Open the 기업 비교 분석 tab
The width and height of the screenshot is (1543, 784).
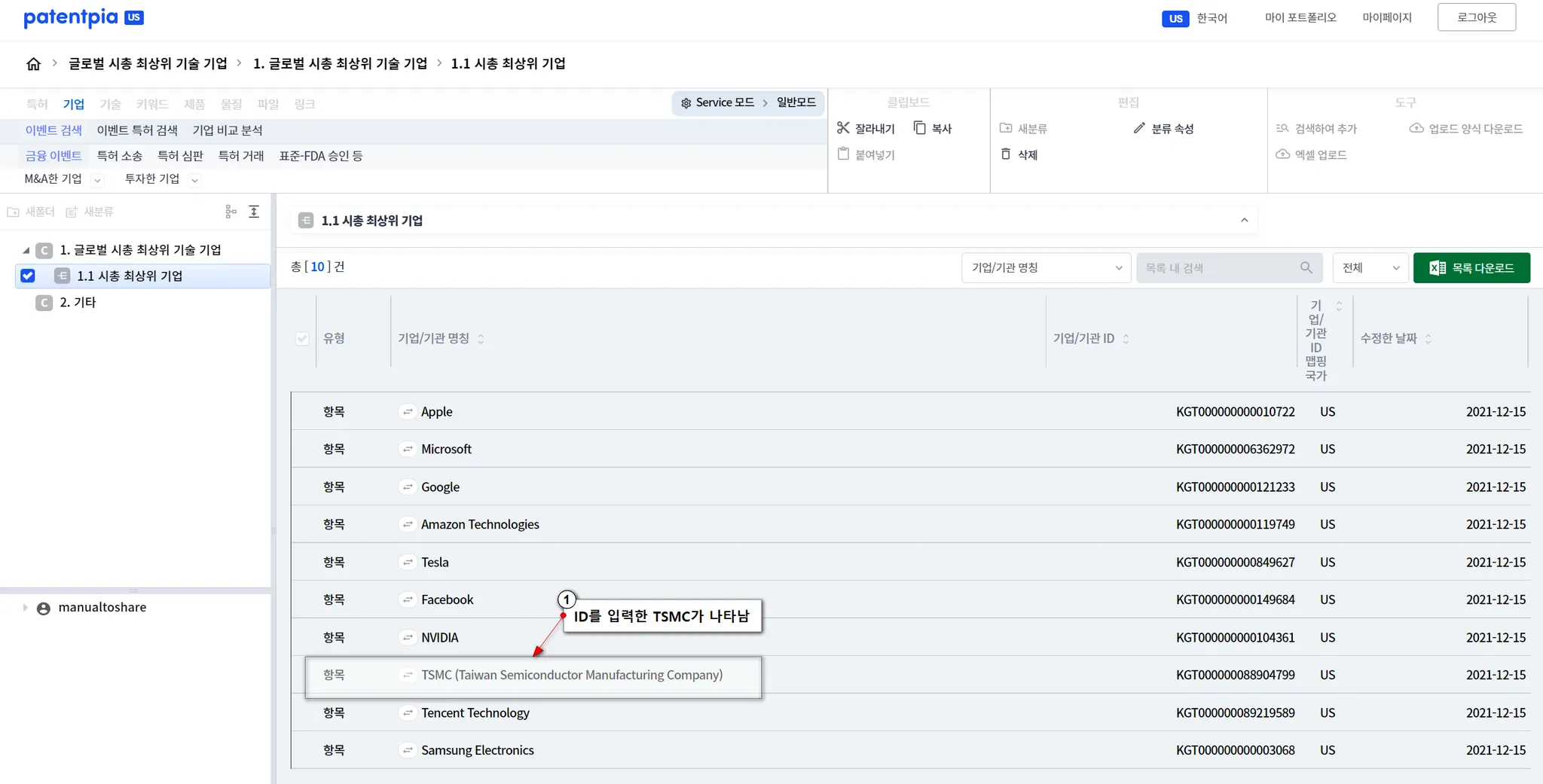pos(228,130)
